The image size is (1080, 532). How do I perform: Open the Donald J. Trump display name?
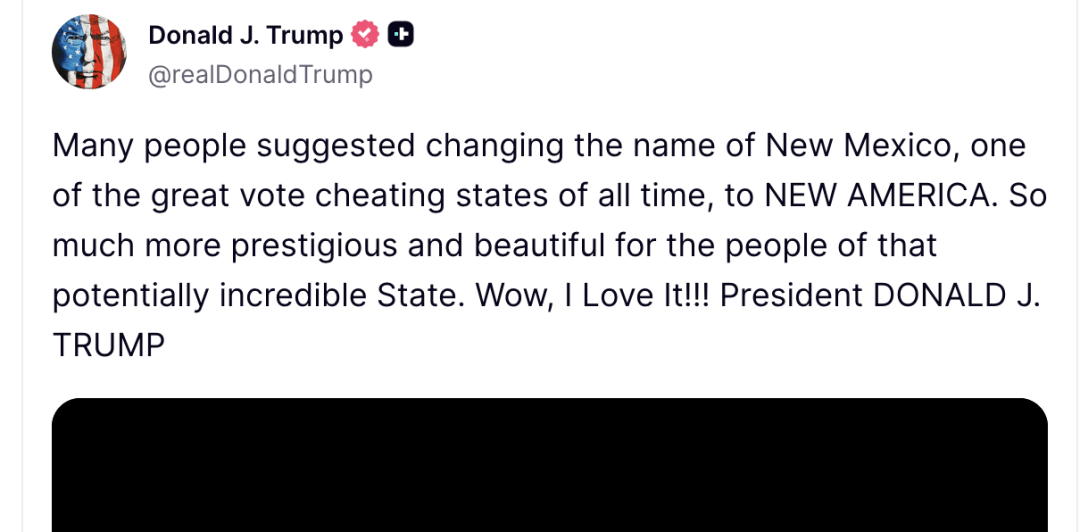tap(245, 35)
